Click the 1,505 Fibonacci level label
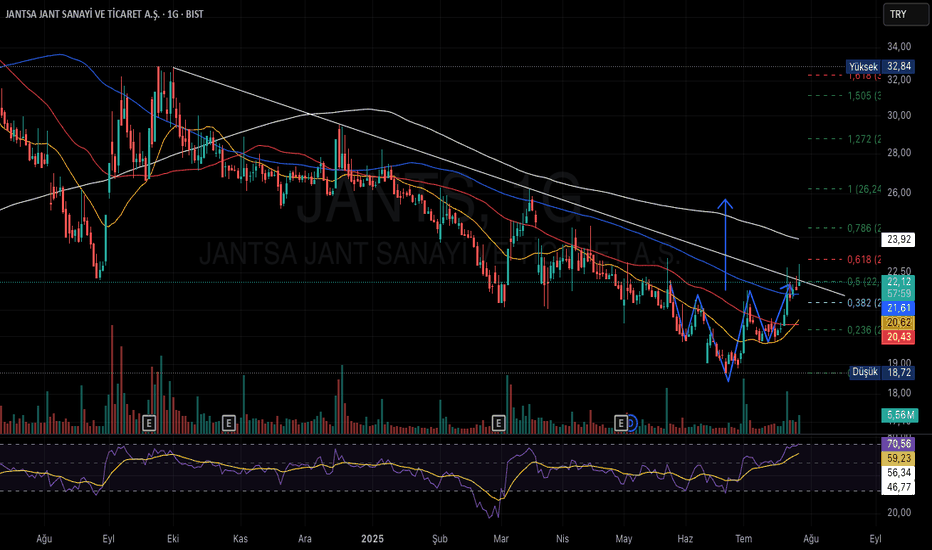The height and width of the screenshot is (550, 932). [864, 95]
